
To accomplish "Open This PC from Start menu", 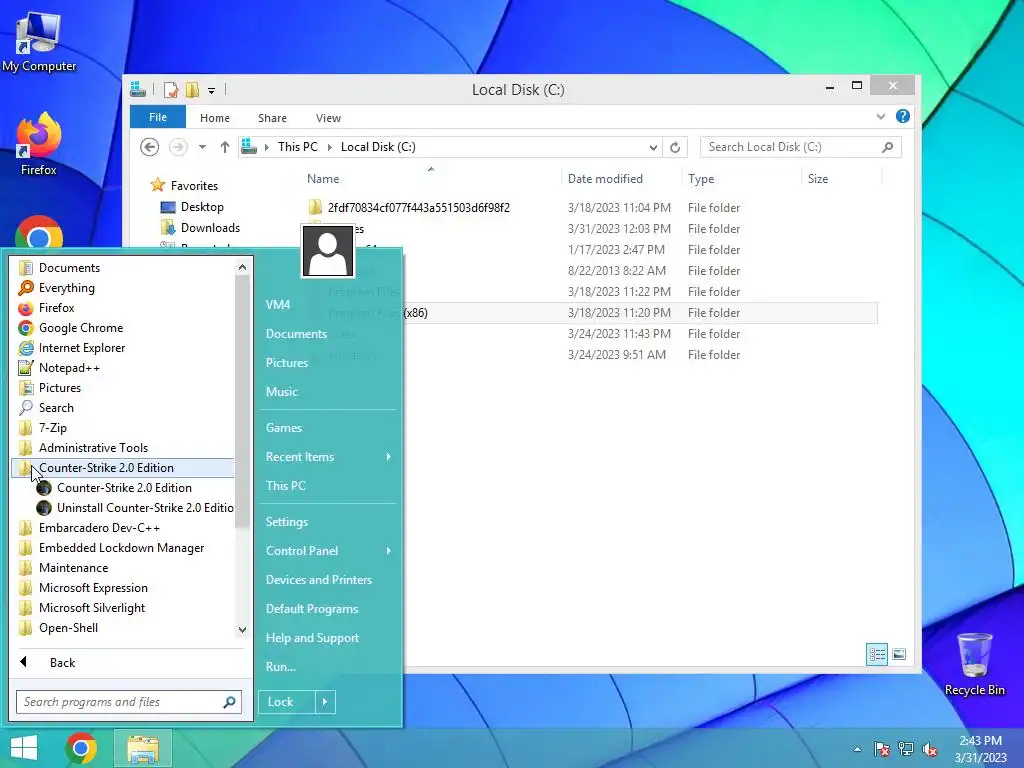I will 328,486.
